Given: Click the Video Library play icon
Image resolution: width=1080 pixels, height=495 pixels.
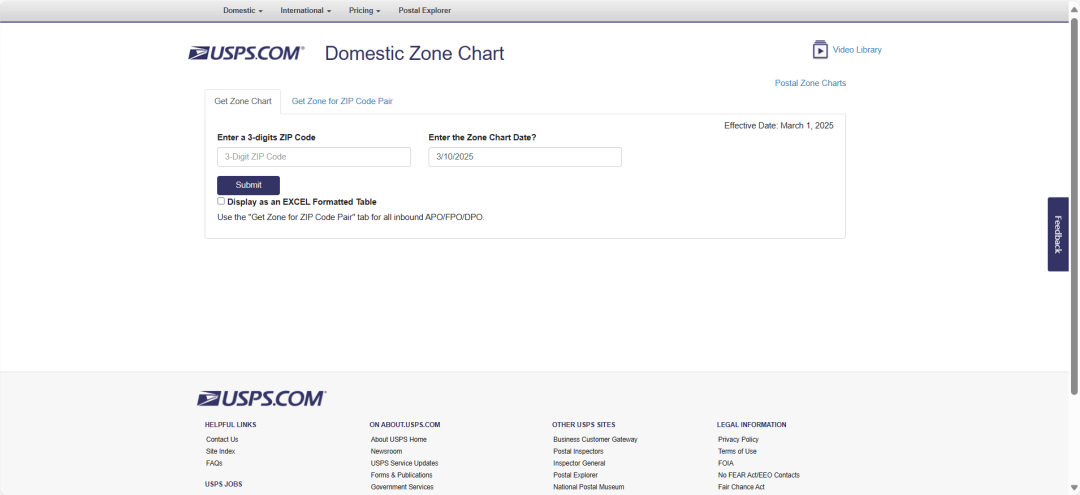Looking at the screenshot, I should (820, 50).
